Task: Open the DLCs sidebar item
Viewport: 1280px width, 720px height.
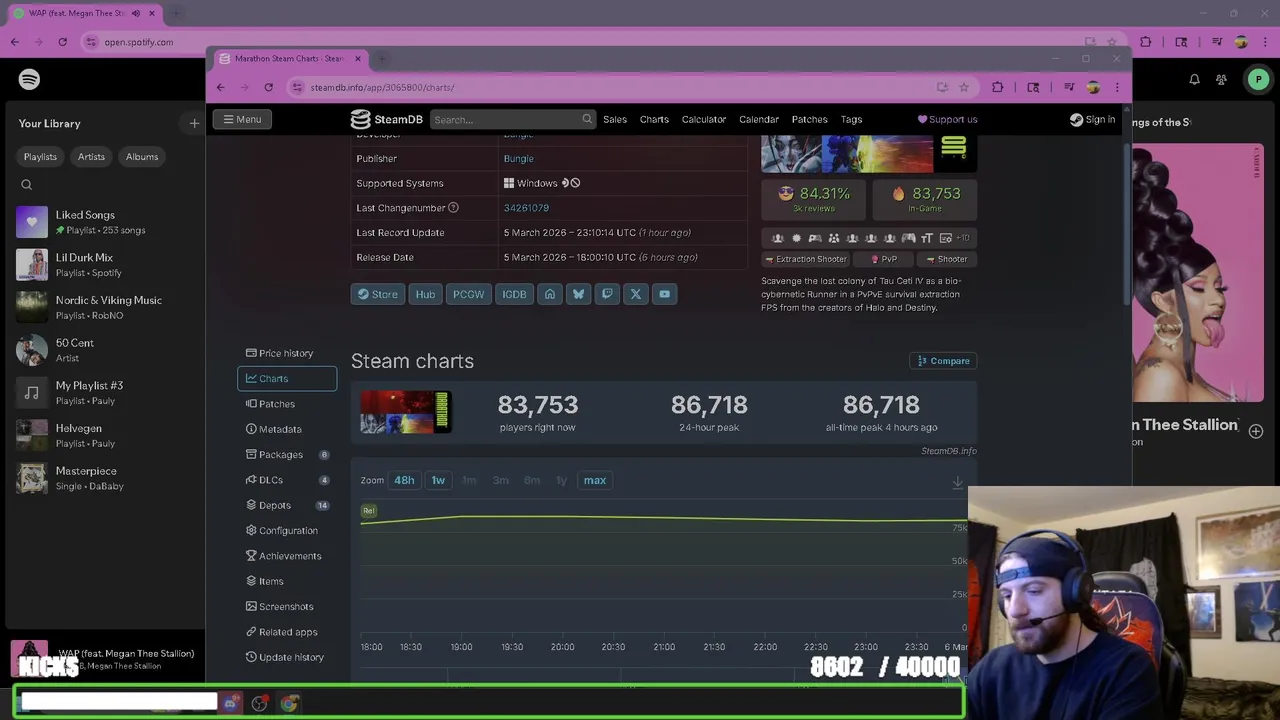Action: pyautogui.click(x=287, y=480)
